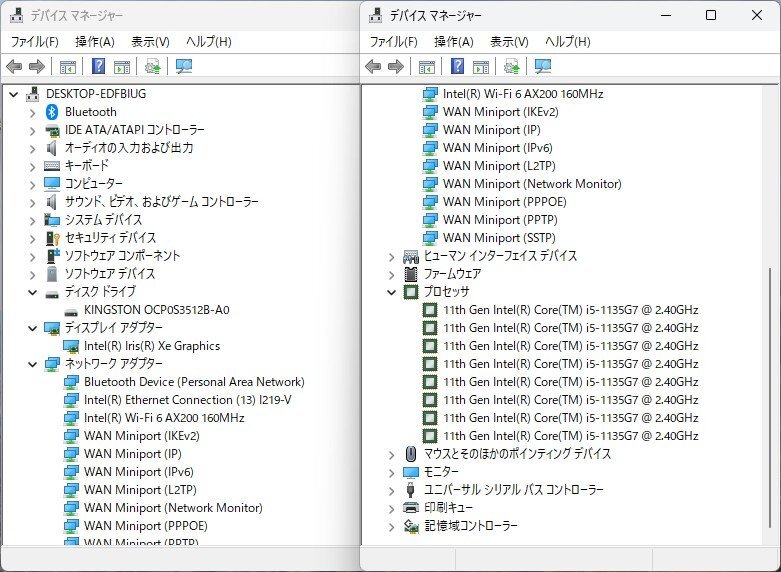781x572 pixels.
Task: Open ヘルプ(H) menu in left window
Action: click(209, 41)
